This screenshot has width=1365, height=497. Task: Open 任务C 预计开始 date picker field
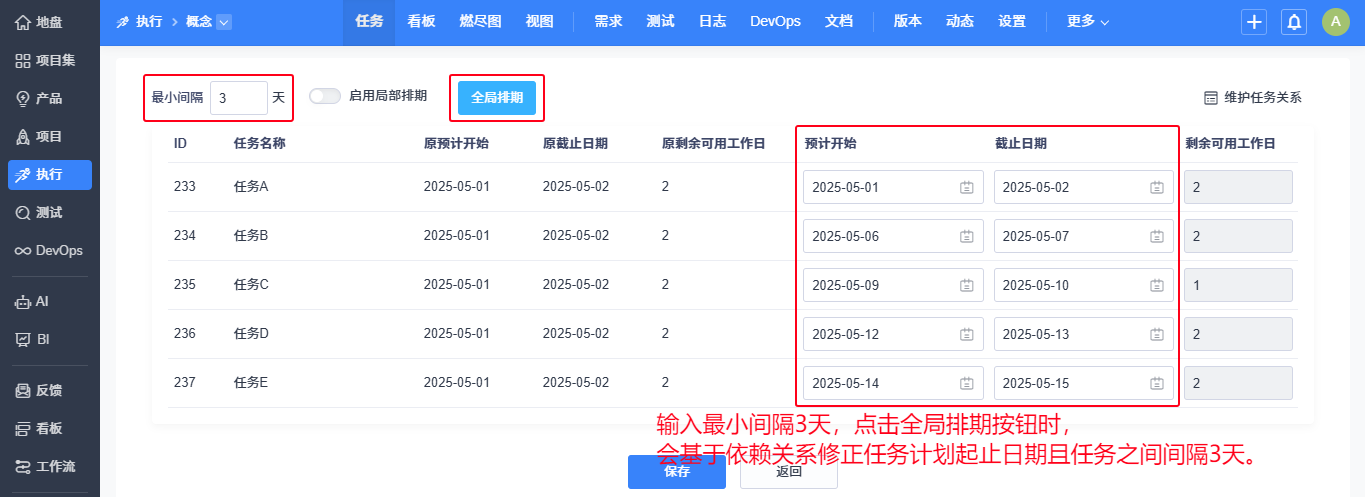(x=893, y=285)
